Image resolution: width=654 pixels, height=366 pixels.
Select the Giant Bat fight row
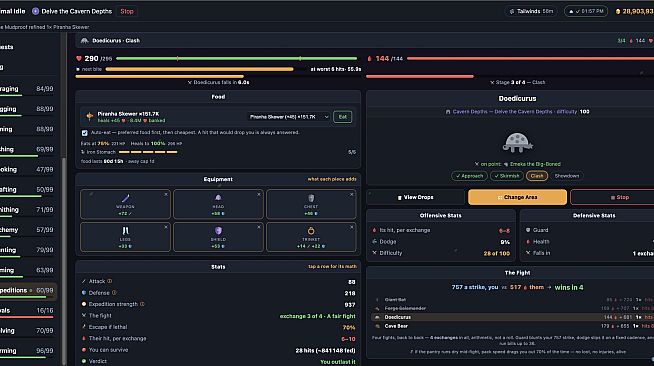[x=512, y=300]
